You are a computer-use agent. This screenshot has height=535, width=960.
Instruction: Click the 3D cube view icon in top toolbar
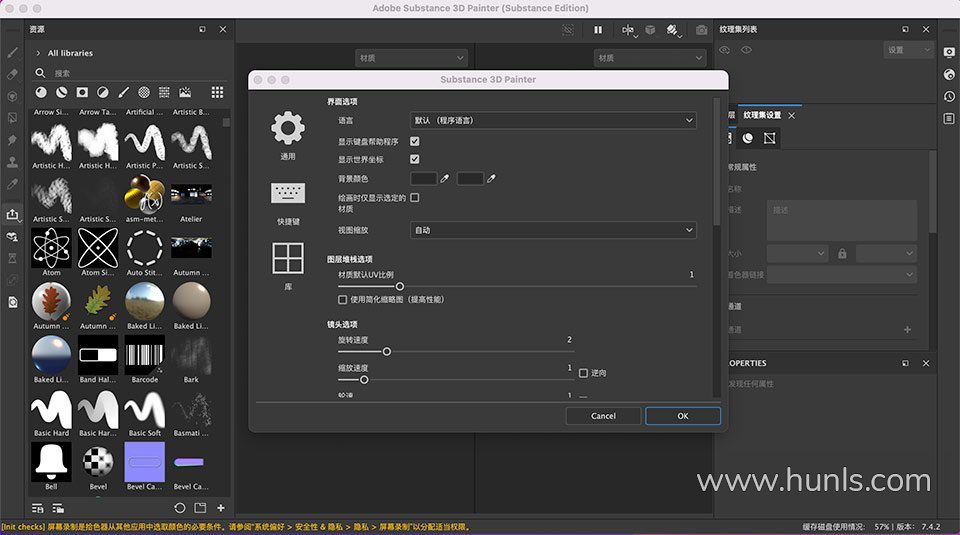point(650,29)
